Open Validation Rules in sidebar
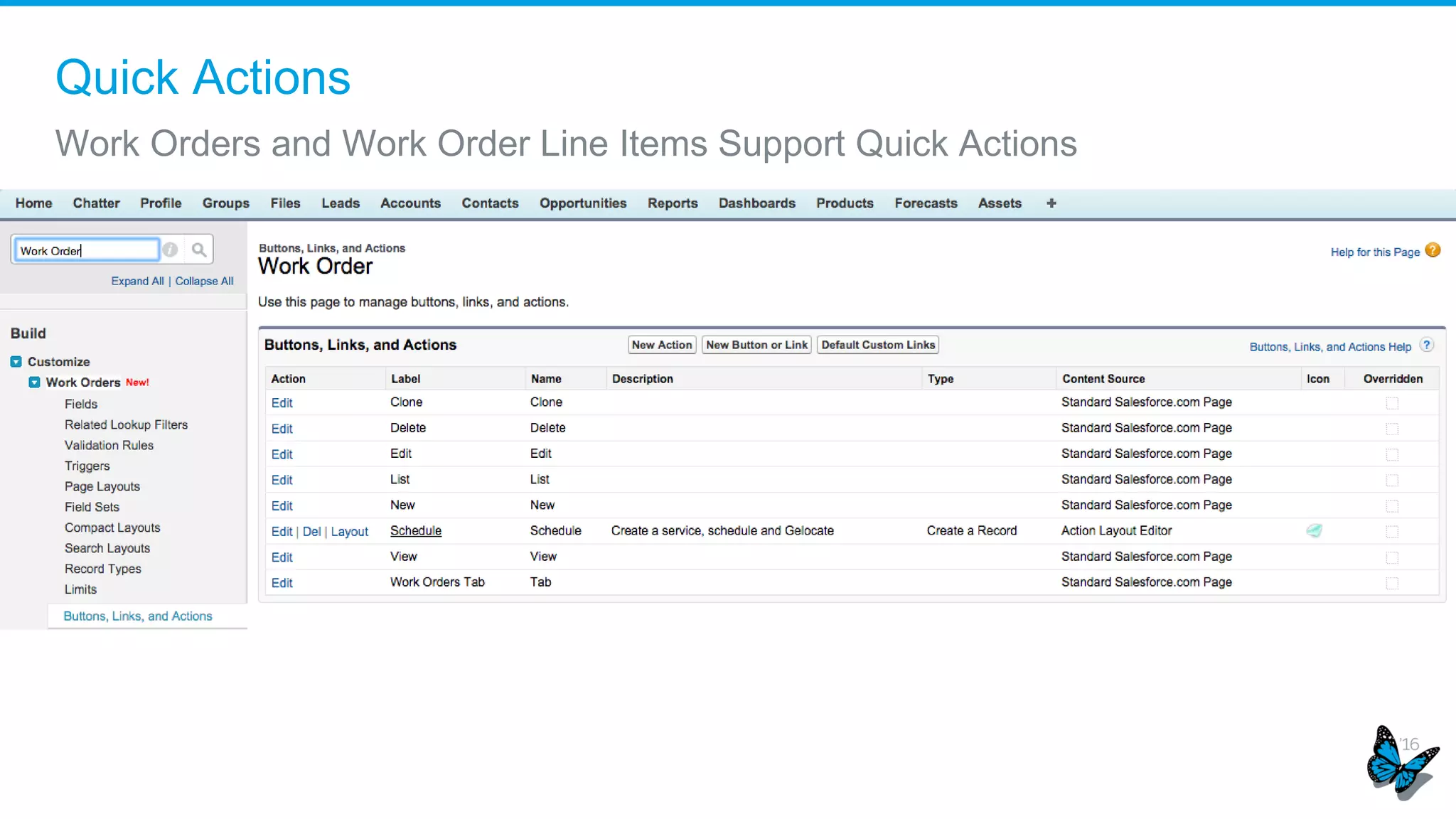This screenshot has width=1456, height=819. pos(109,445)
